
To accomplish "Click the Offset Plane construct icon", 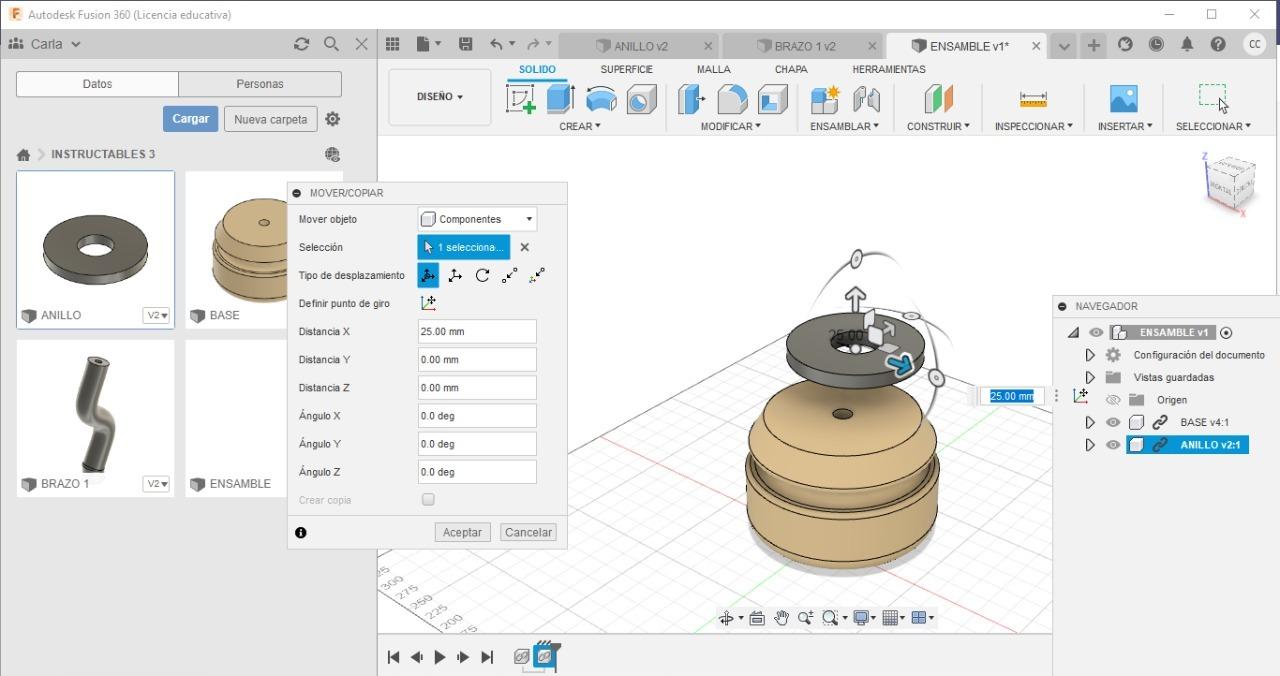I will click(x=938, y=99).
